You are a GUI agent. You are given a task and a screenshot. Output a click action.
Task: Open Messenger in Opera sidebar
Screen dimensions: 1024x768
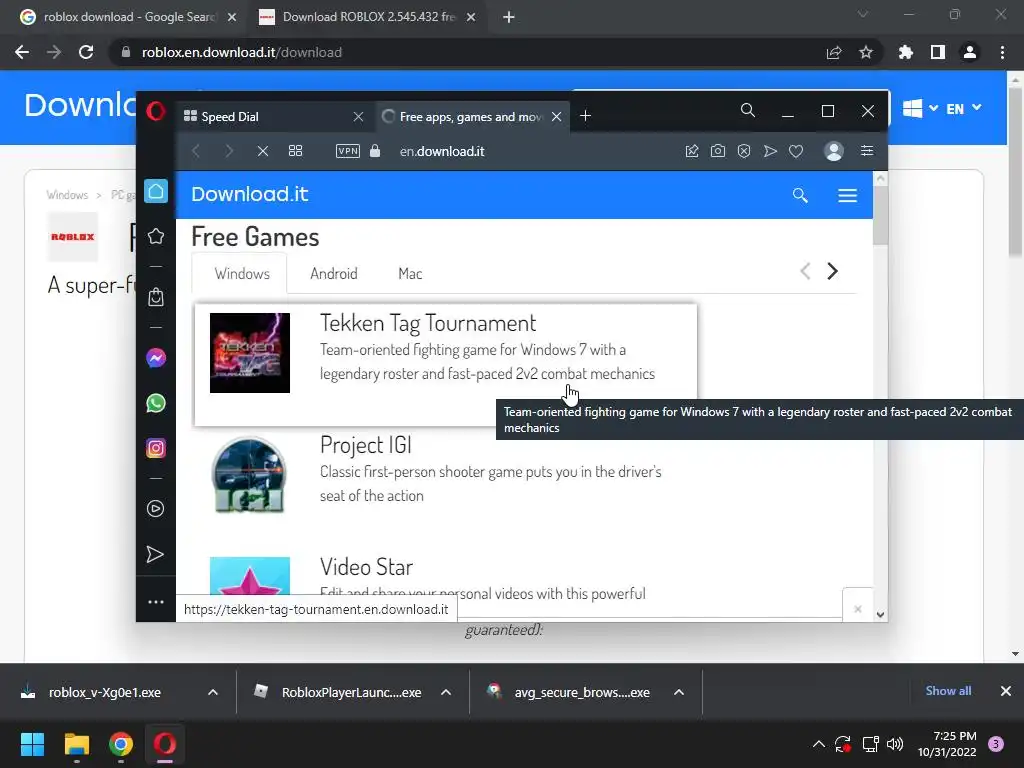click(x=155, y=358)
